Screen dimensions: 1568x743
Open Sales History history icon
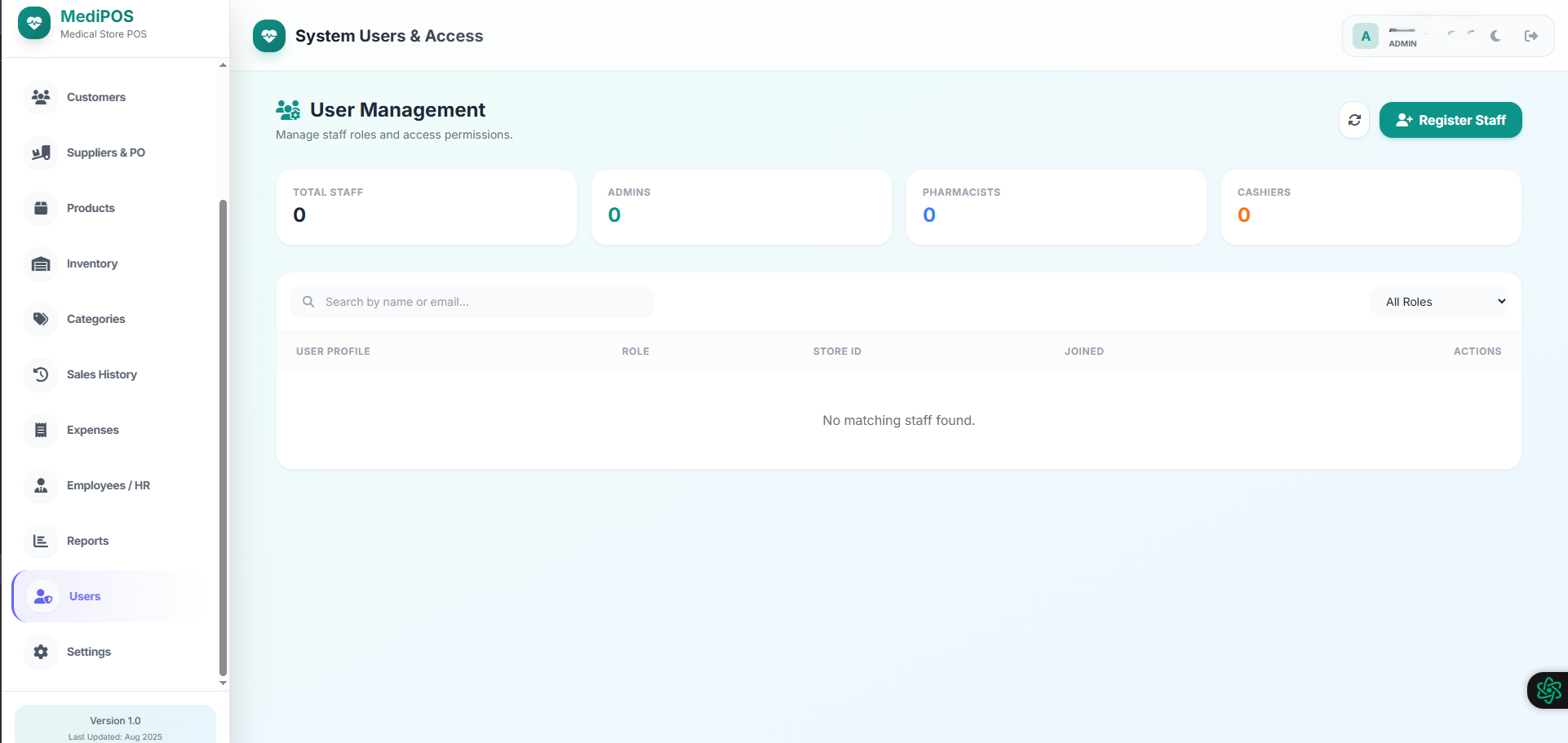coord(41,374)
